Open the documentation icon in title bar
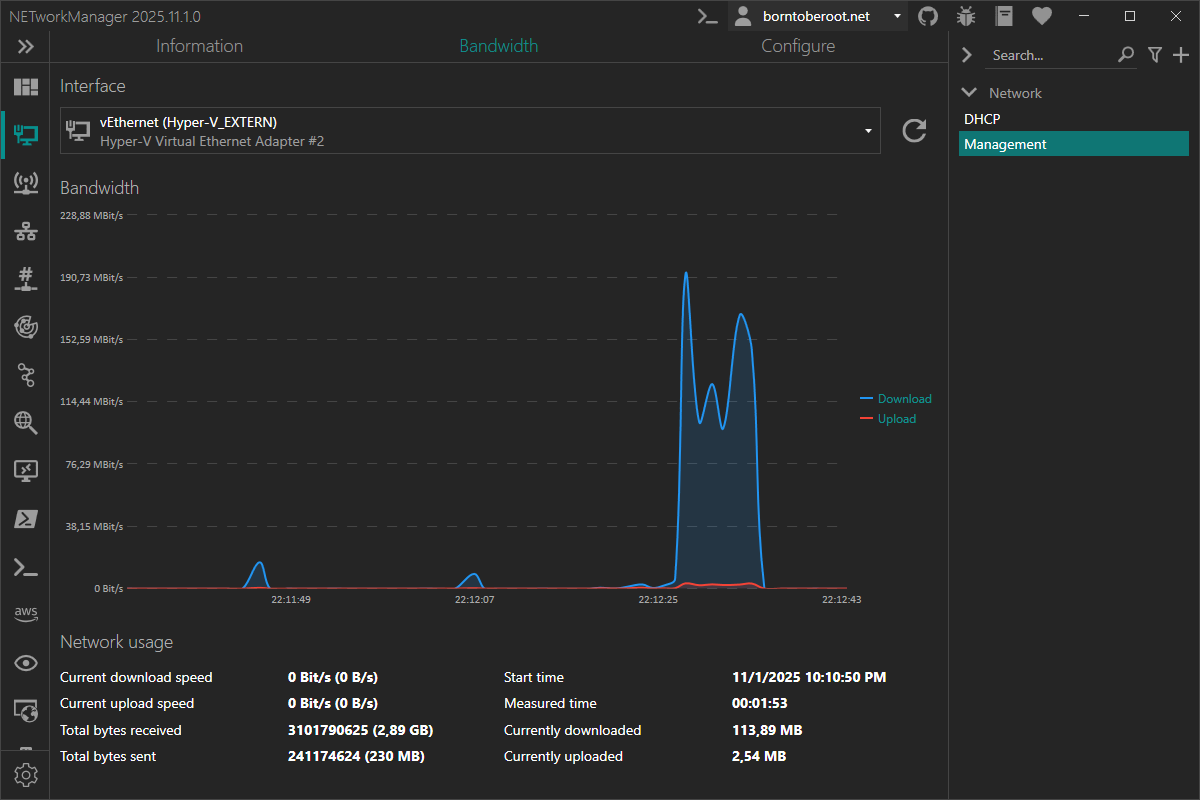The height and width of the screenshot is (800, 1200). pos(1003,16)
